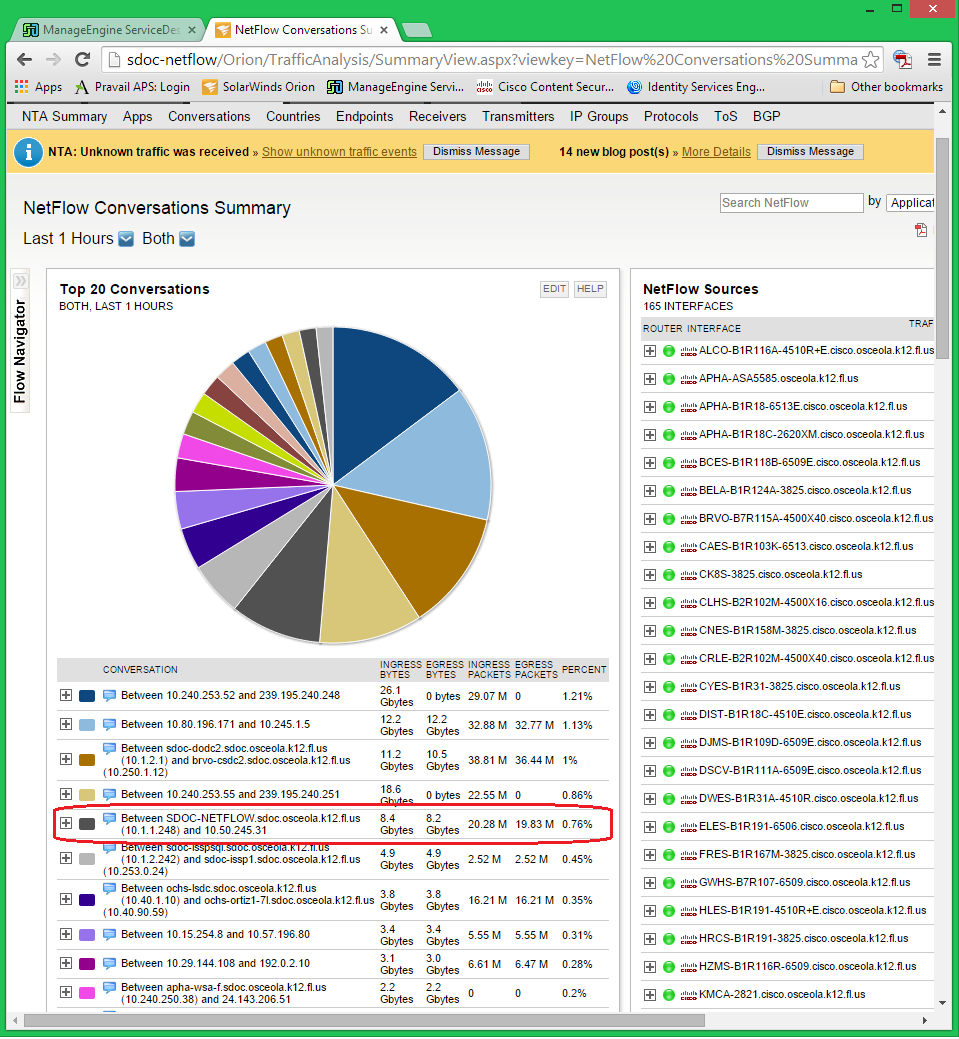Screen dimensions: 959x1039
Task: Expand the Flow Navigator chevron
Action: point(21,281)
